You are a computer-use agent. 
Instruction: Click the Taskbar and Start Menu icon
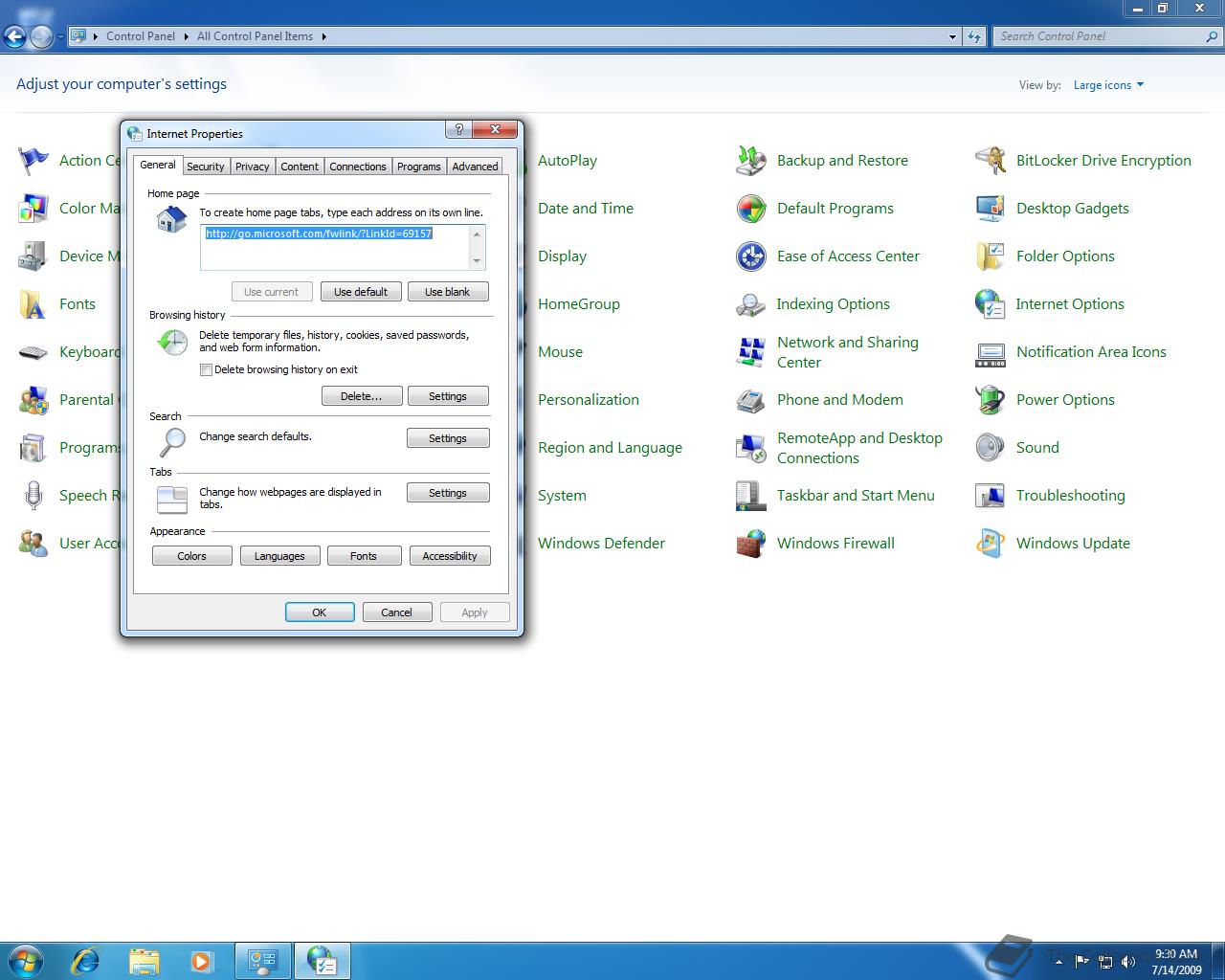(x=751, y=496)
